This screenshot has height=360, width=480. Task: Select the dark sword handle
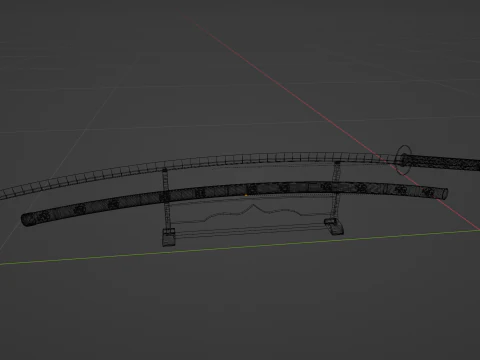point(442,162)
